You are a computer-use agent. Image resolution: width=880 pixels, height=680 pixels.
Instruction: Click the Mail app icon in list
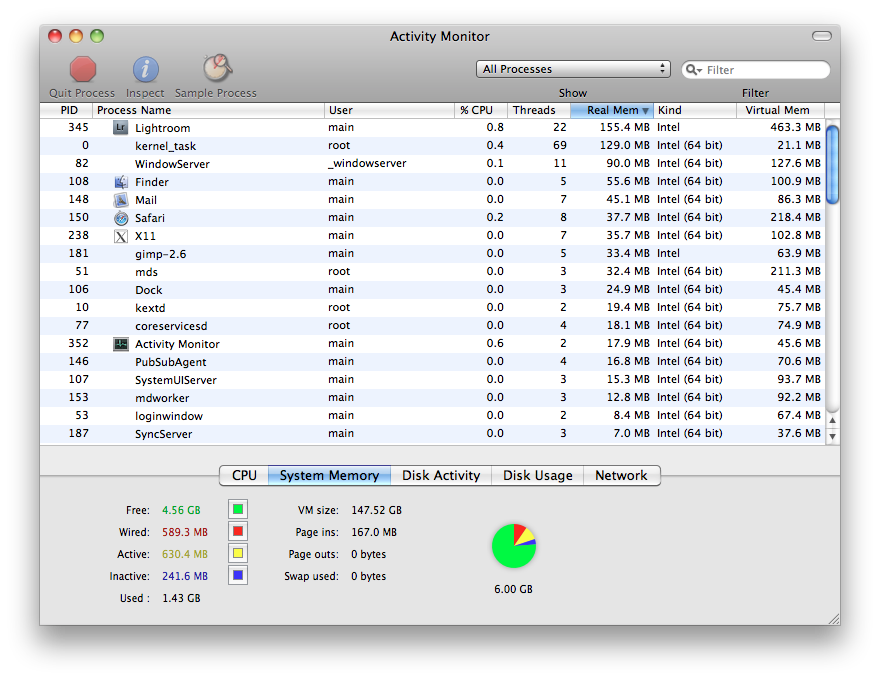(121, 200)
